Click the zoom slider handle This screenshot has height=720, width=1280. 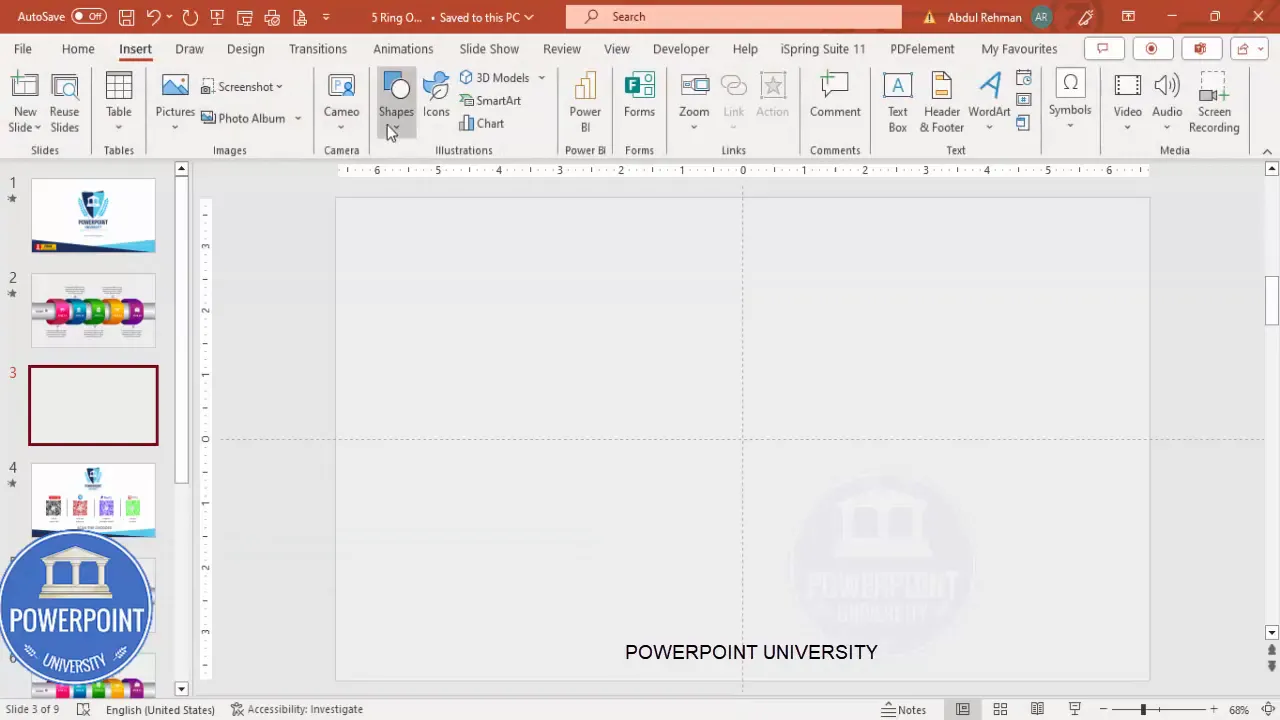click(x=1143, y=709)
